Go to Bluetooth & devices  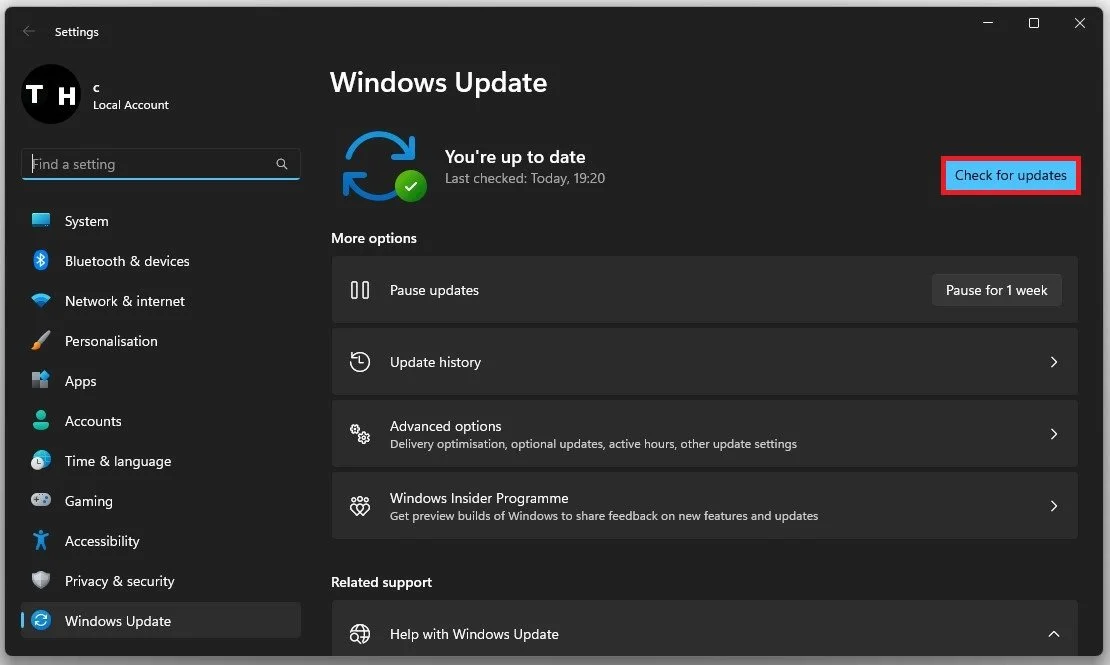161,261
